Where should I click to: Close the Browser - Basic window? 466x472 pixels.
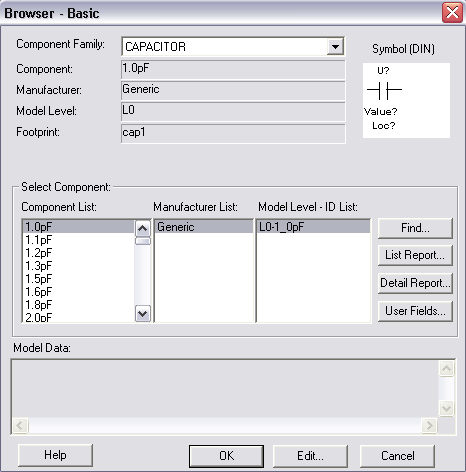(x=452, y=13)
